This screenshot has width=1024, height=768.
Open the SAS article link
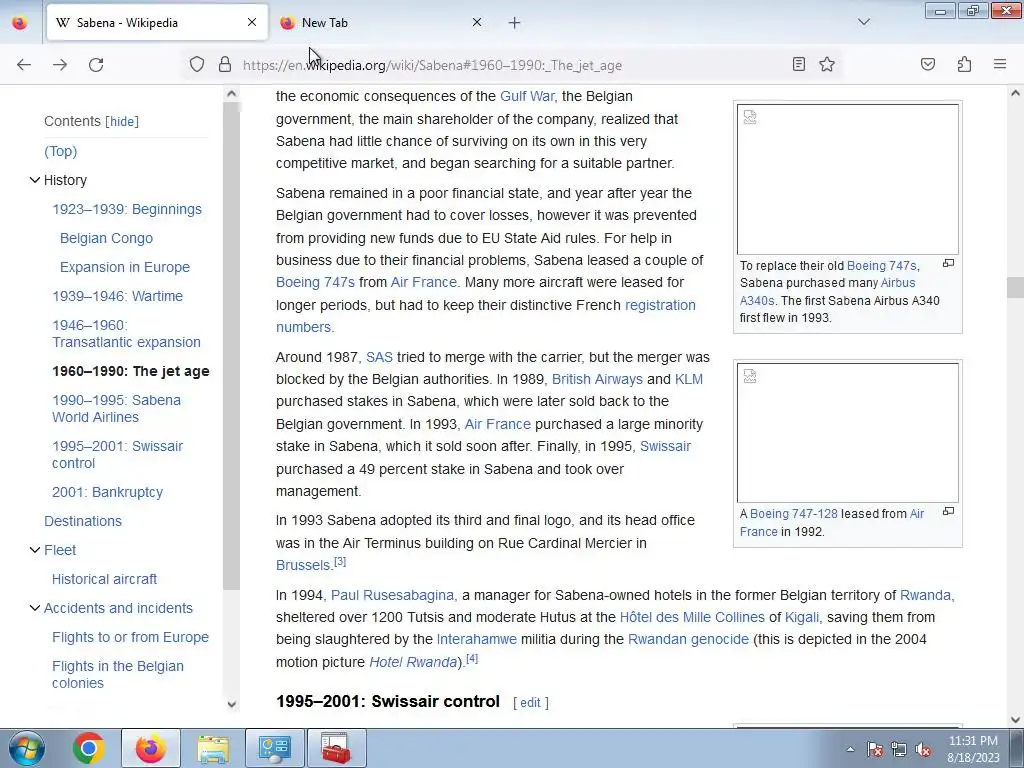(379, 357)
